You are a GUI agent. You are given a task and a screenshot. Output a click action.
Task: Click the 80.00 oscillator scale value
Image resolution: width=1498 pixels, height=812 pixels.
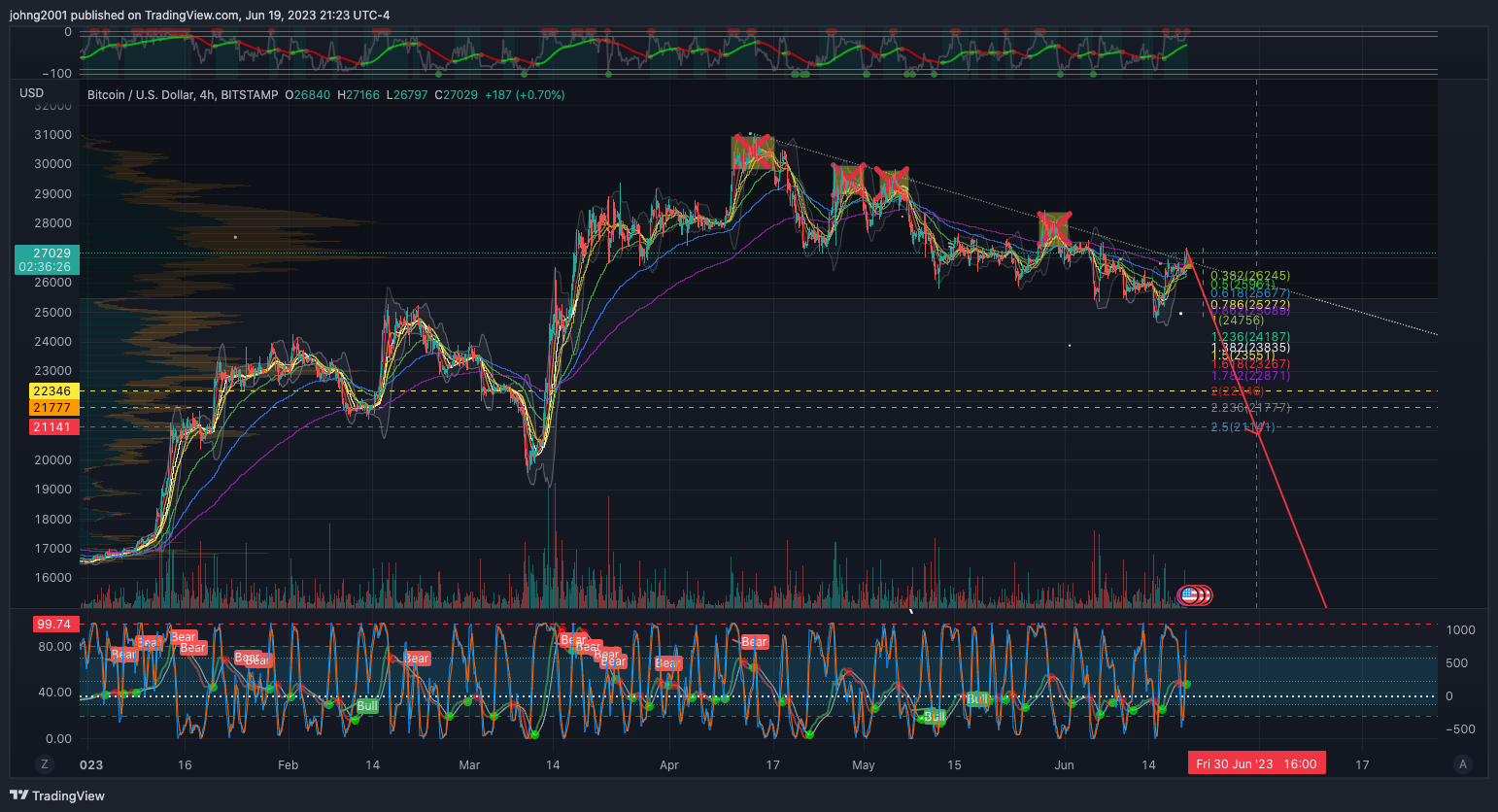coord(55,647)
